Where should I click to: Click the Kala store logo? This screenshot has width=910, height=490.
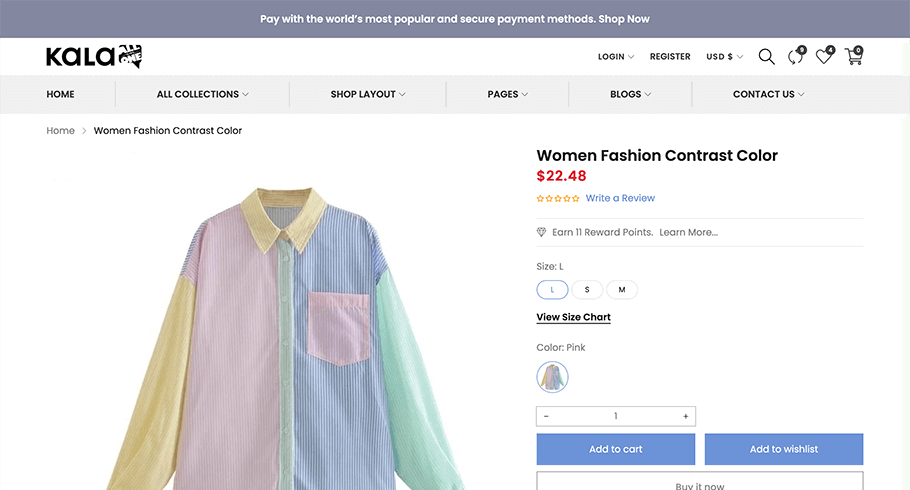pyautogui.click(x=94, y=56)
